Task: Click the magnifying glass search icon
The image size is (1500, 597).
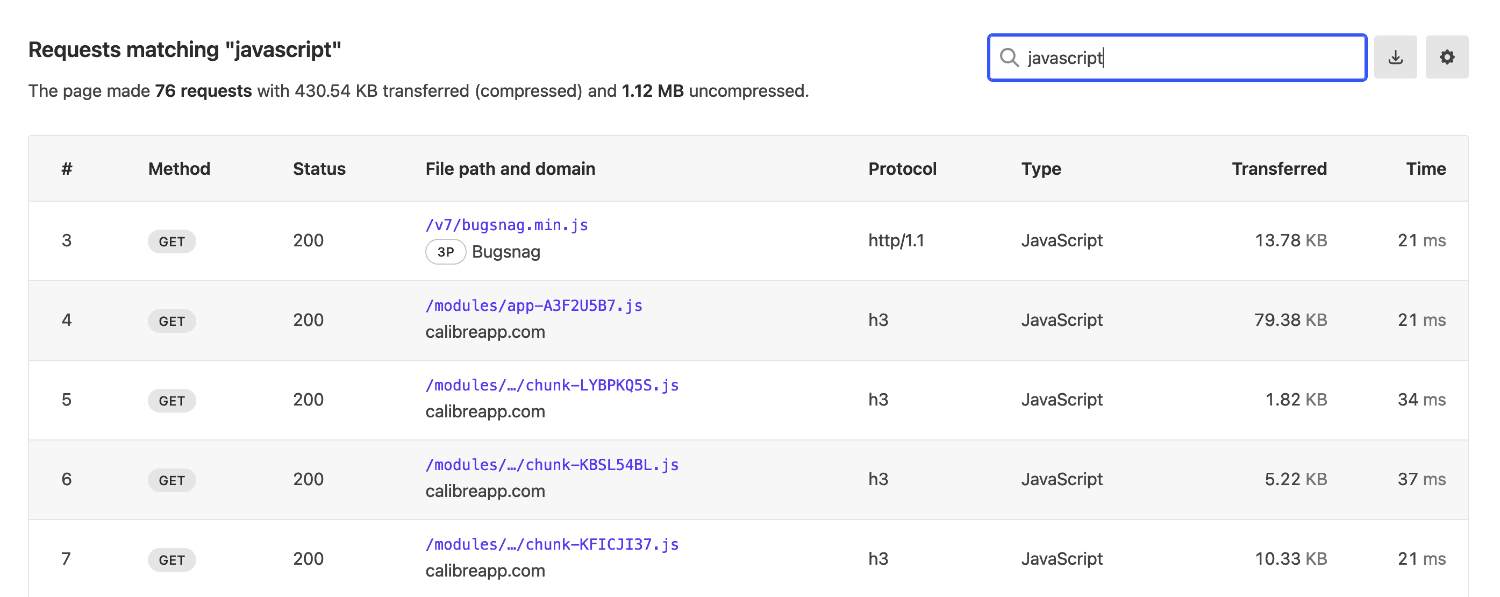Action: click(1010, 57)
